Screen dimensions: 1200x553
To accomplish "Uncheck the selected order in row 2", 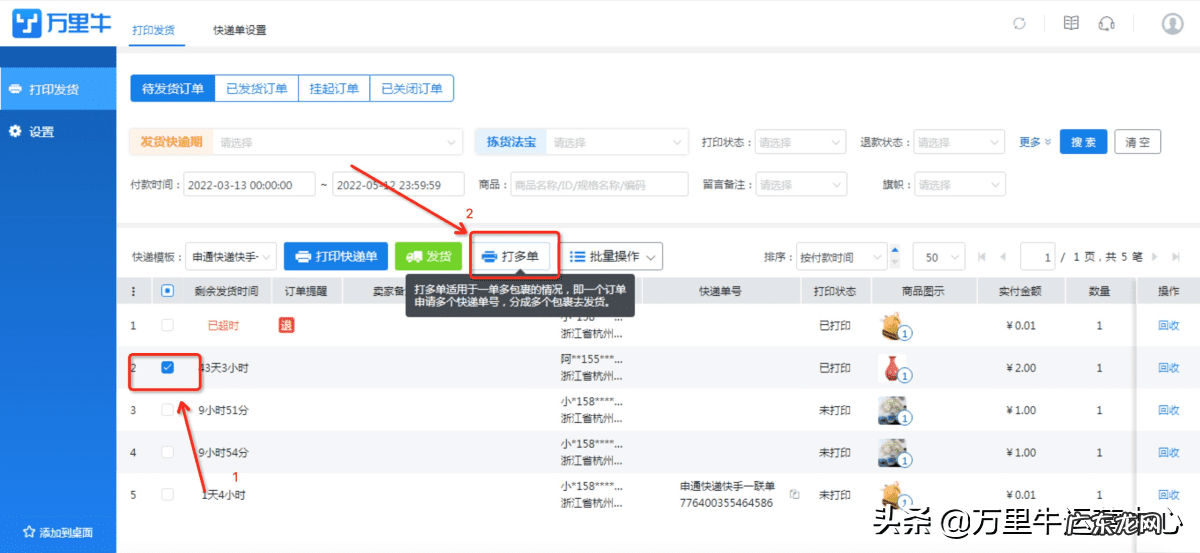I will [167, 368].
